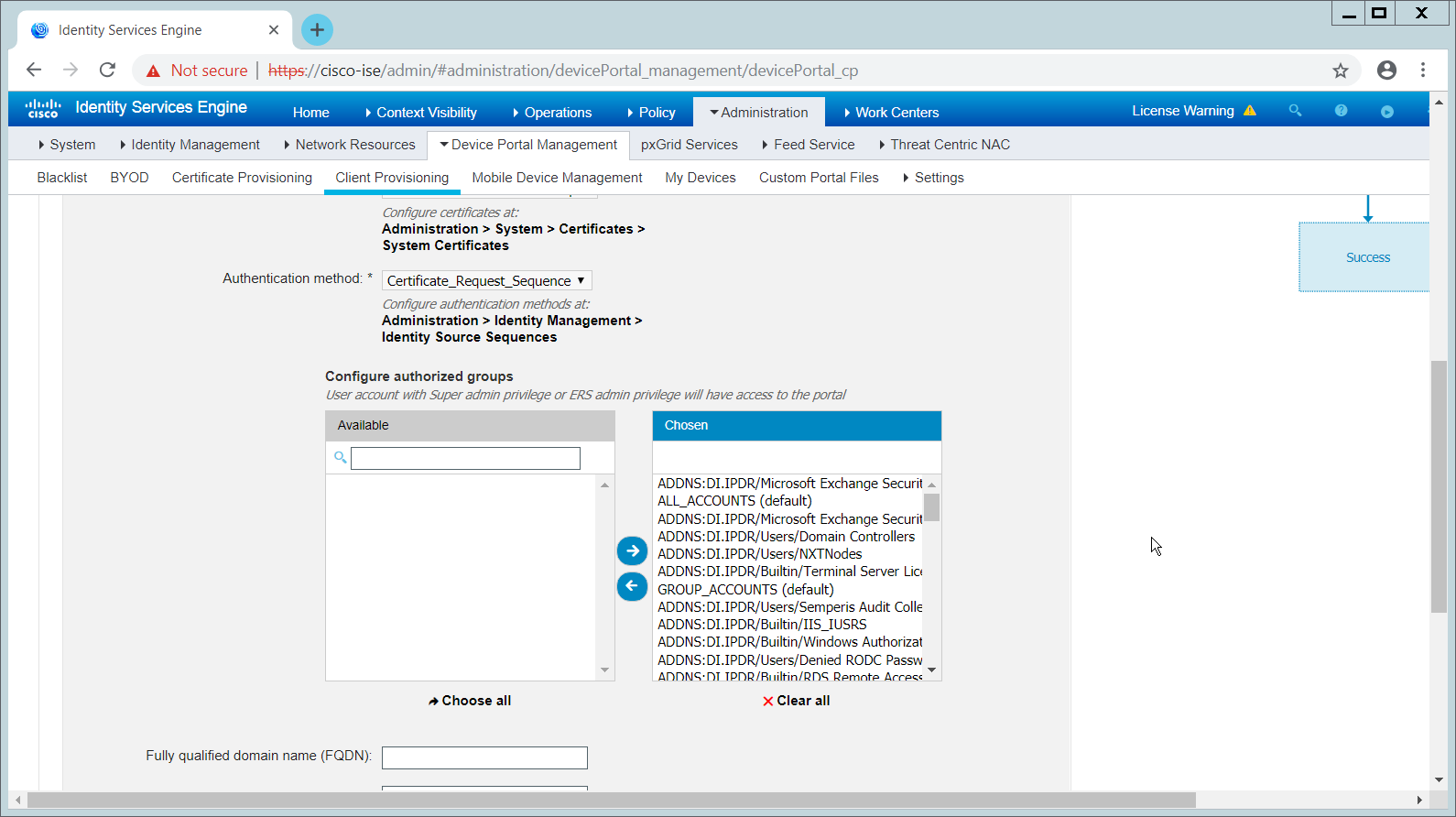Expand the Identity Management menu
Image resolution: width=1456 pixels, height=817 pixels.
point(190,145)
